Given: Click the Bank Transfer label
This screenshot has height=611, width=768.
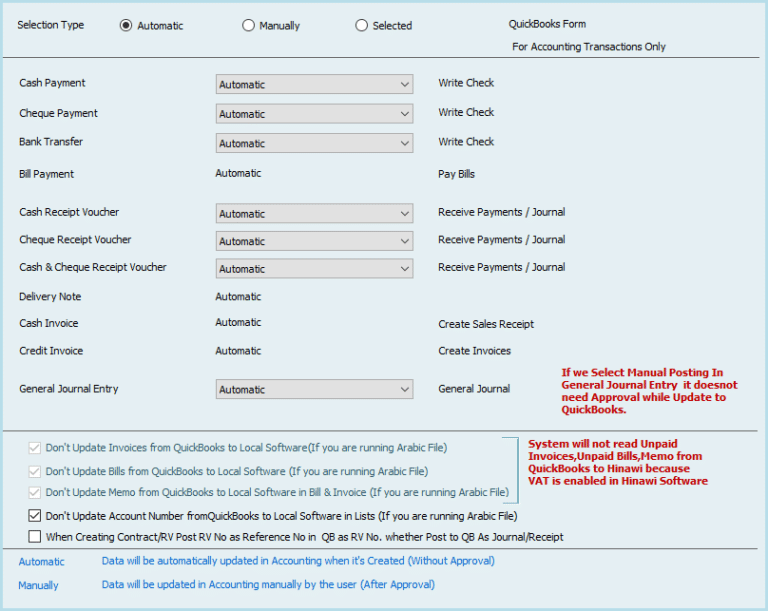Looking at the screenshot, I should tap(51, 142).
